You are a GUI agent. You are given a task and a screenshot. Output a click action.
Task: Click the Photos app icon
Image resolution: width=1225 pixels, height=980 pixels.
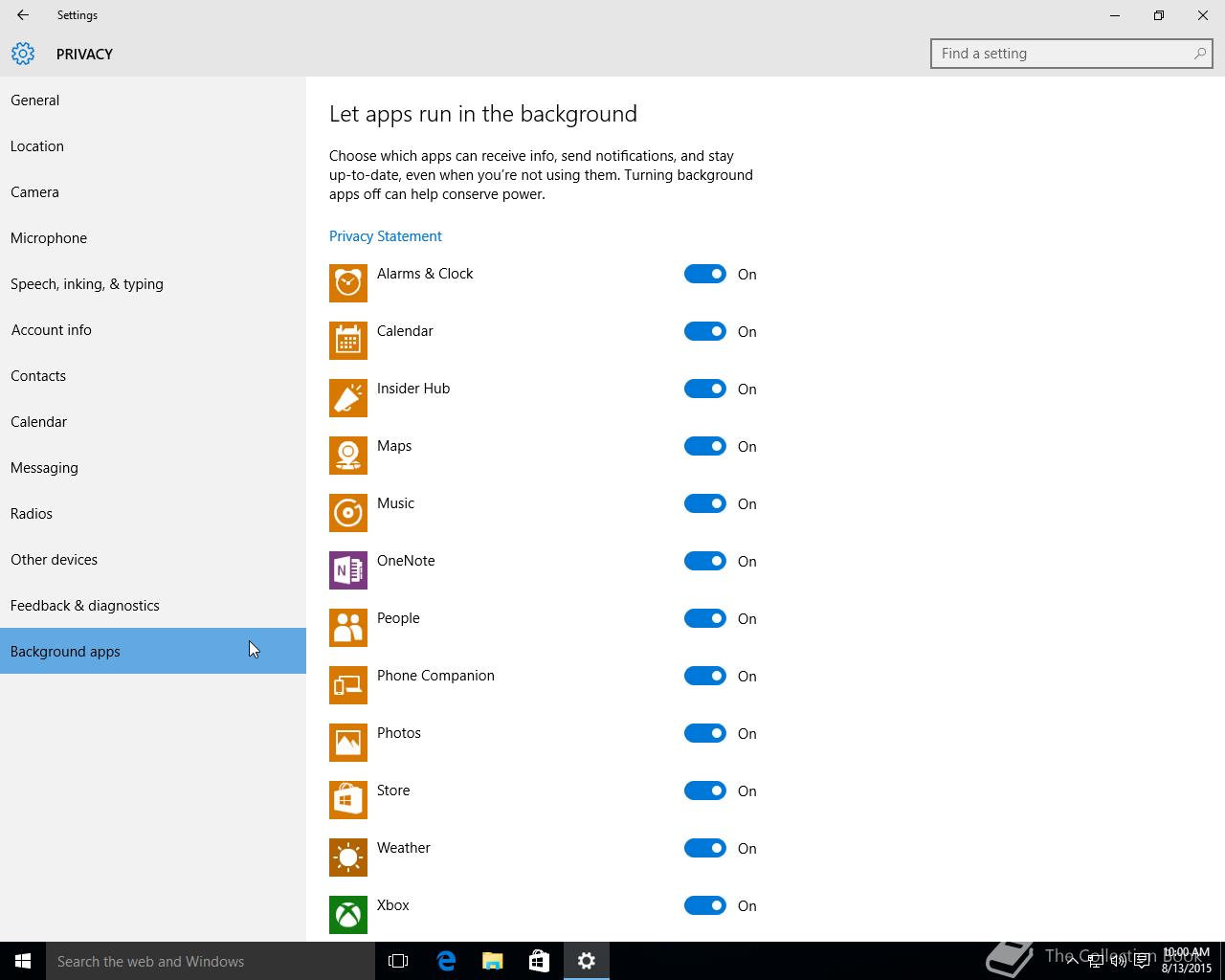(348, 743)
